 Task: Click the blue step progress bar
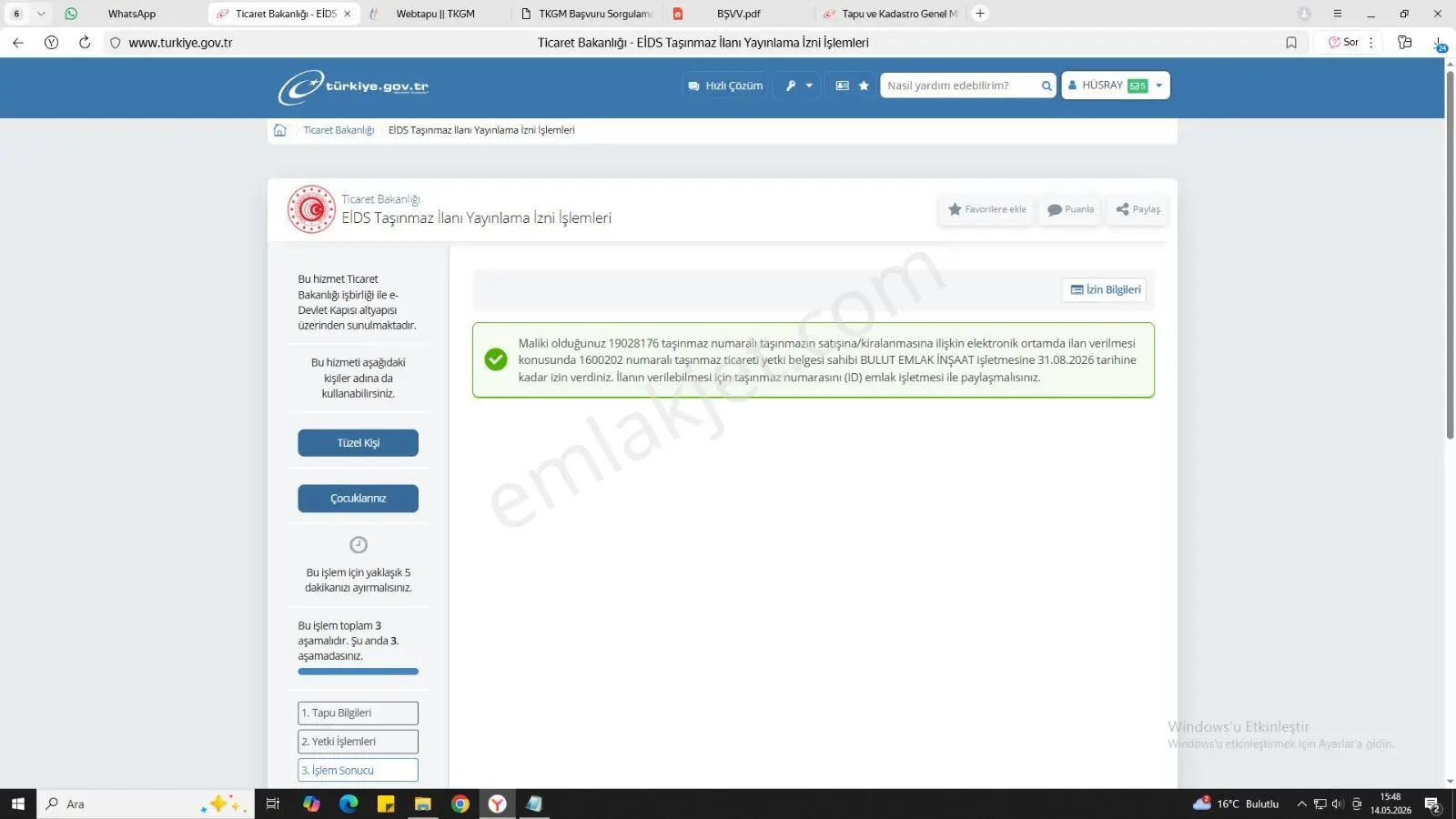[358, 672]
